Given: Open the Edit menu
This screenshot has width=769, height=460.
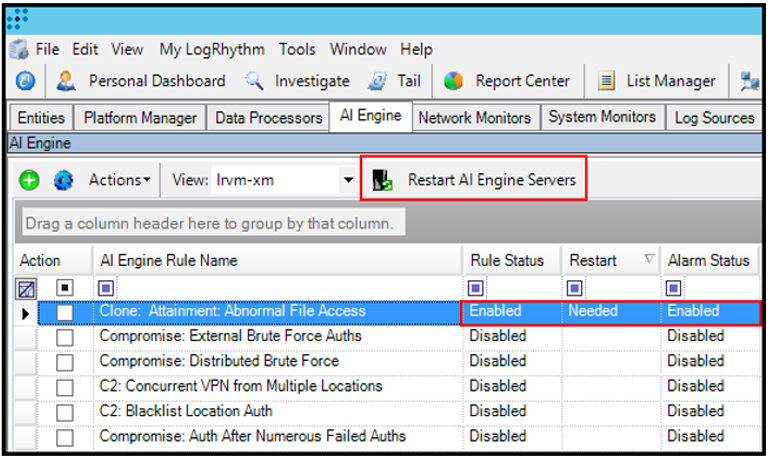Looking at the screenshot, I should (x=85, y=49).
